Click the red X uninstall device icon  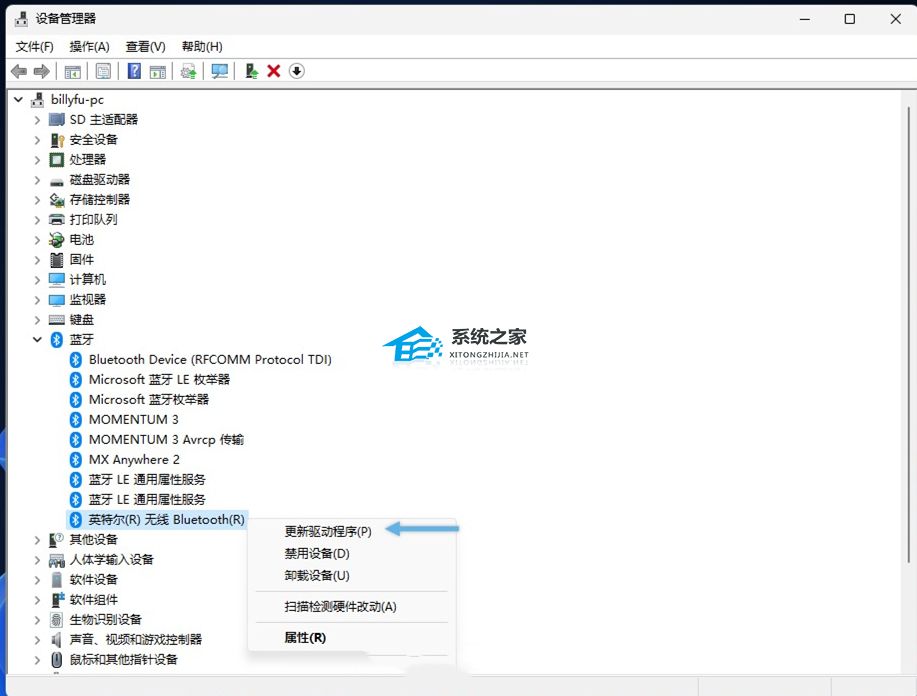coord(274,71)
